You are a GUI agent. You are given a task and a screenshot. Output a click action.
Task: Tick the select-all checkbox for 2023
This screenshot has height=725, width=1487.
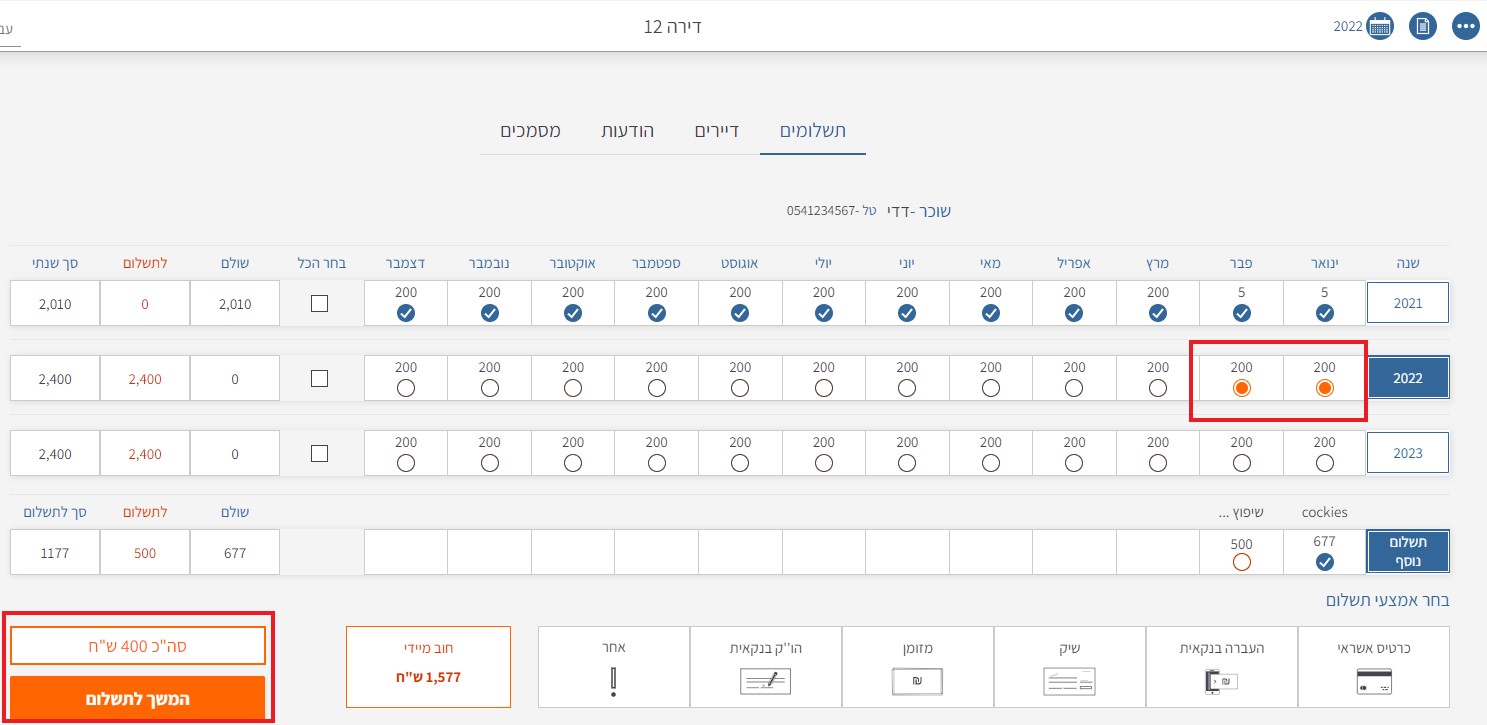pyautogui.click(x=319, y=454)
